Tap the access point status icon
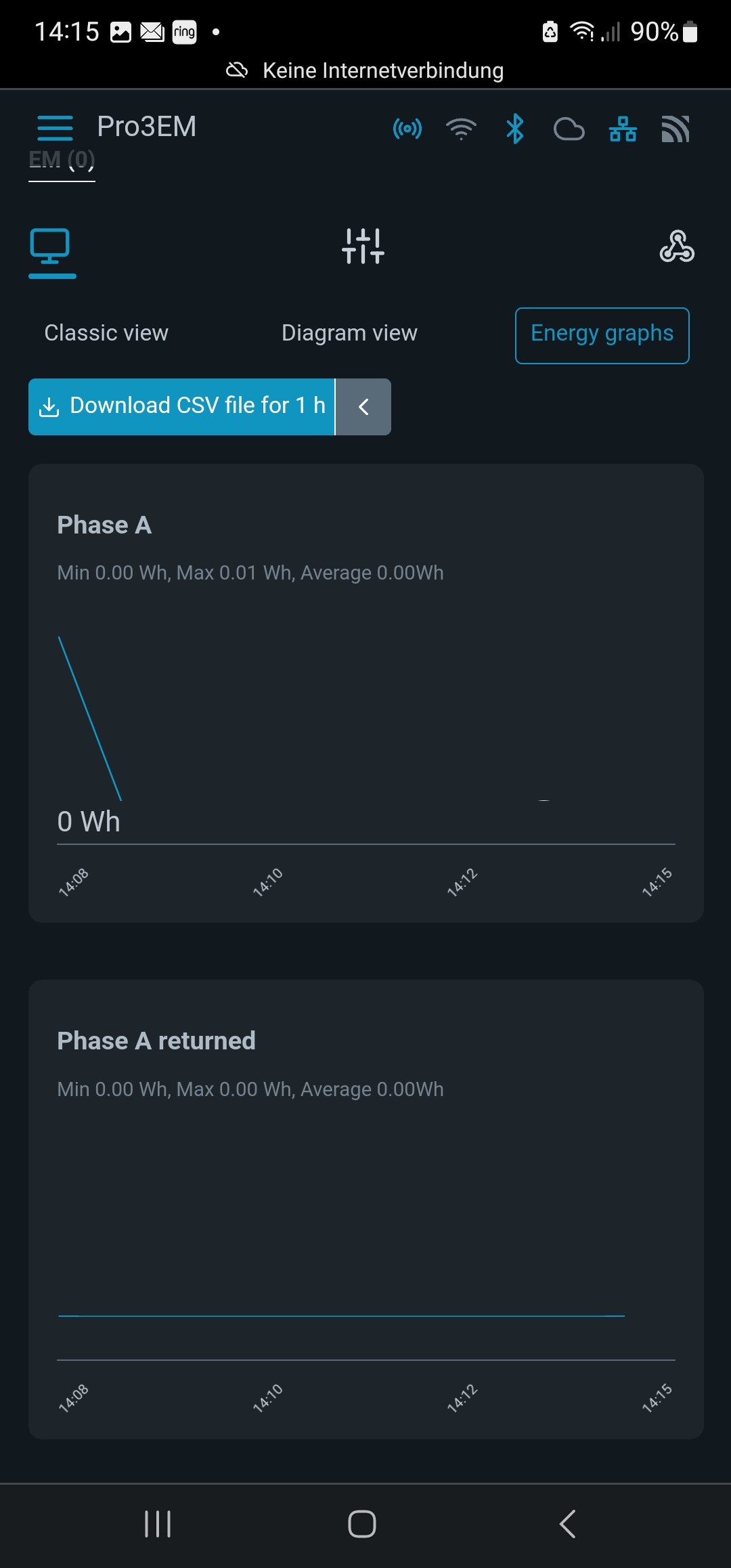This screenshot has height=1568, width=731. (x=407, y=129)
